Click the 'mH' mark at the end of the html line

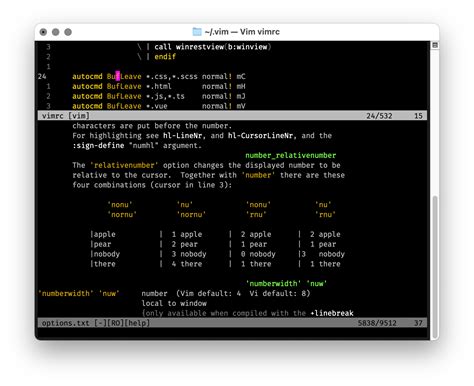pos(241,86)
